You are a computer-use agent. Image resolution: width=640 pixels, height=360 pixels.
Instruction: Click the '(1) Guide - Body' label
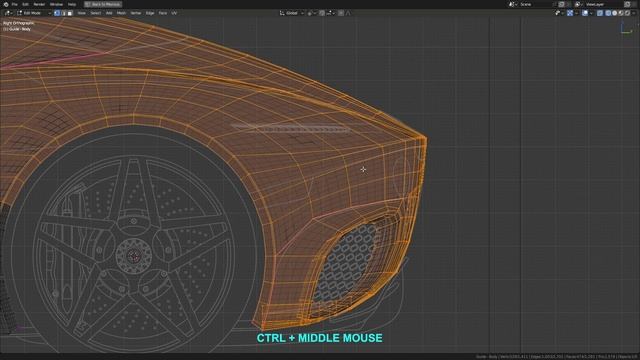click(x=17, y=29)
